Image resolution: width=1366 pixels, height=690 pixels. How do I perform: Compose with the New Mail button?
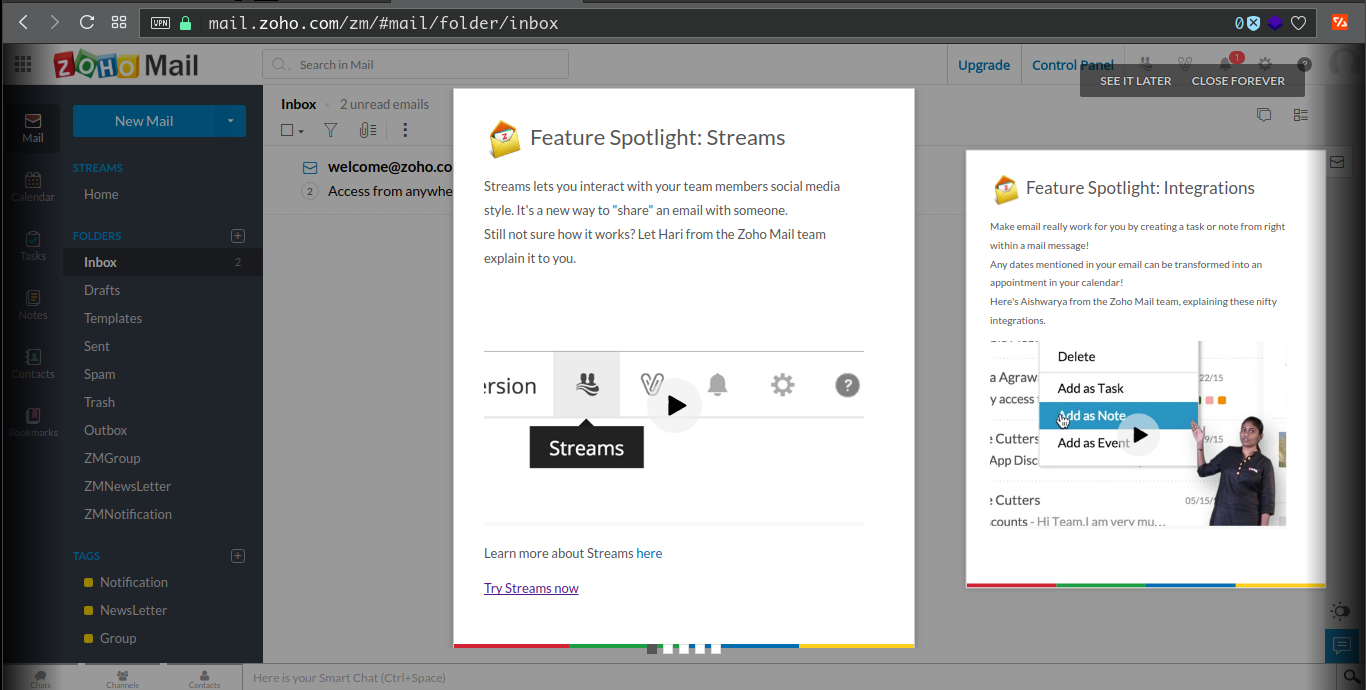[x=144, y=121]
